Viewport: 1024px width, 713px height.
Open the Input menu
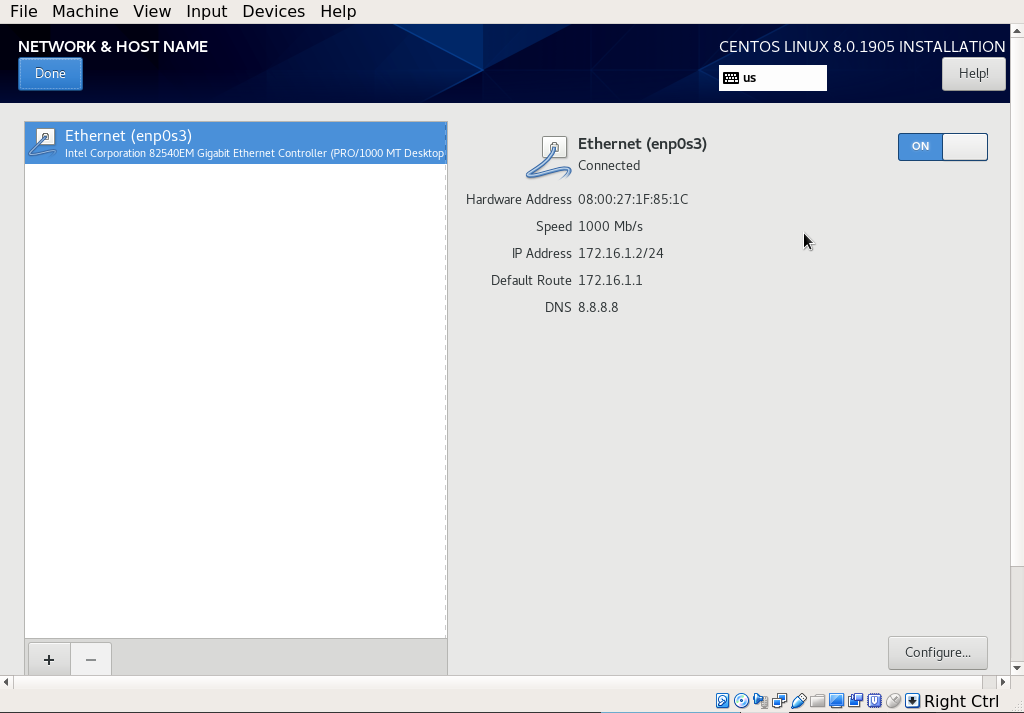pos(206,11)
